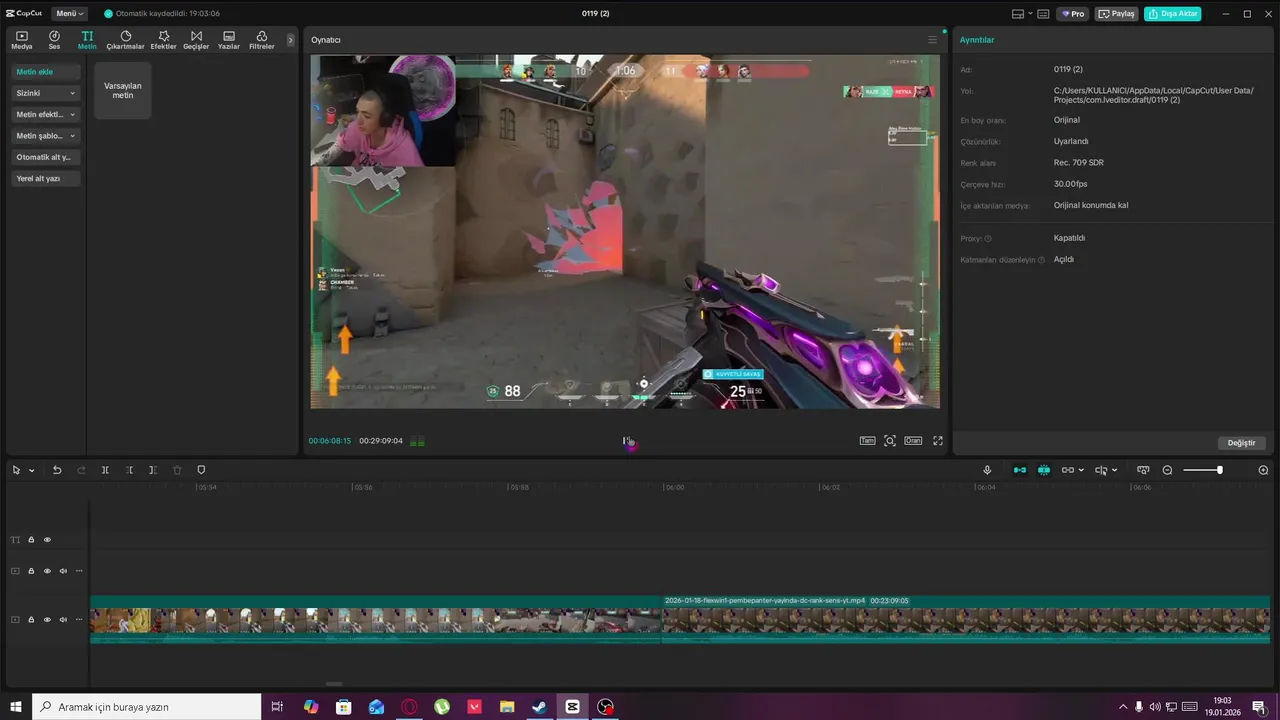Open the Medya tab
The image size is (1280, 720).
tap(22, 40)
